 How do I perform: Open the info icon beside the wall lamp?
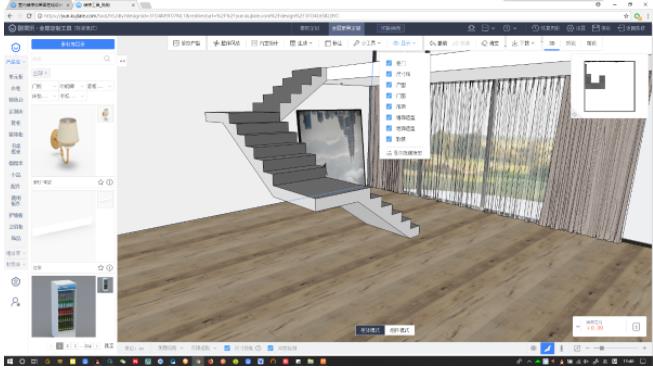point(110,182)
